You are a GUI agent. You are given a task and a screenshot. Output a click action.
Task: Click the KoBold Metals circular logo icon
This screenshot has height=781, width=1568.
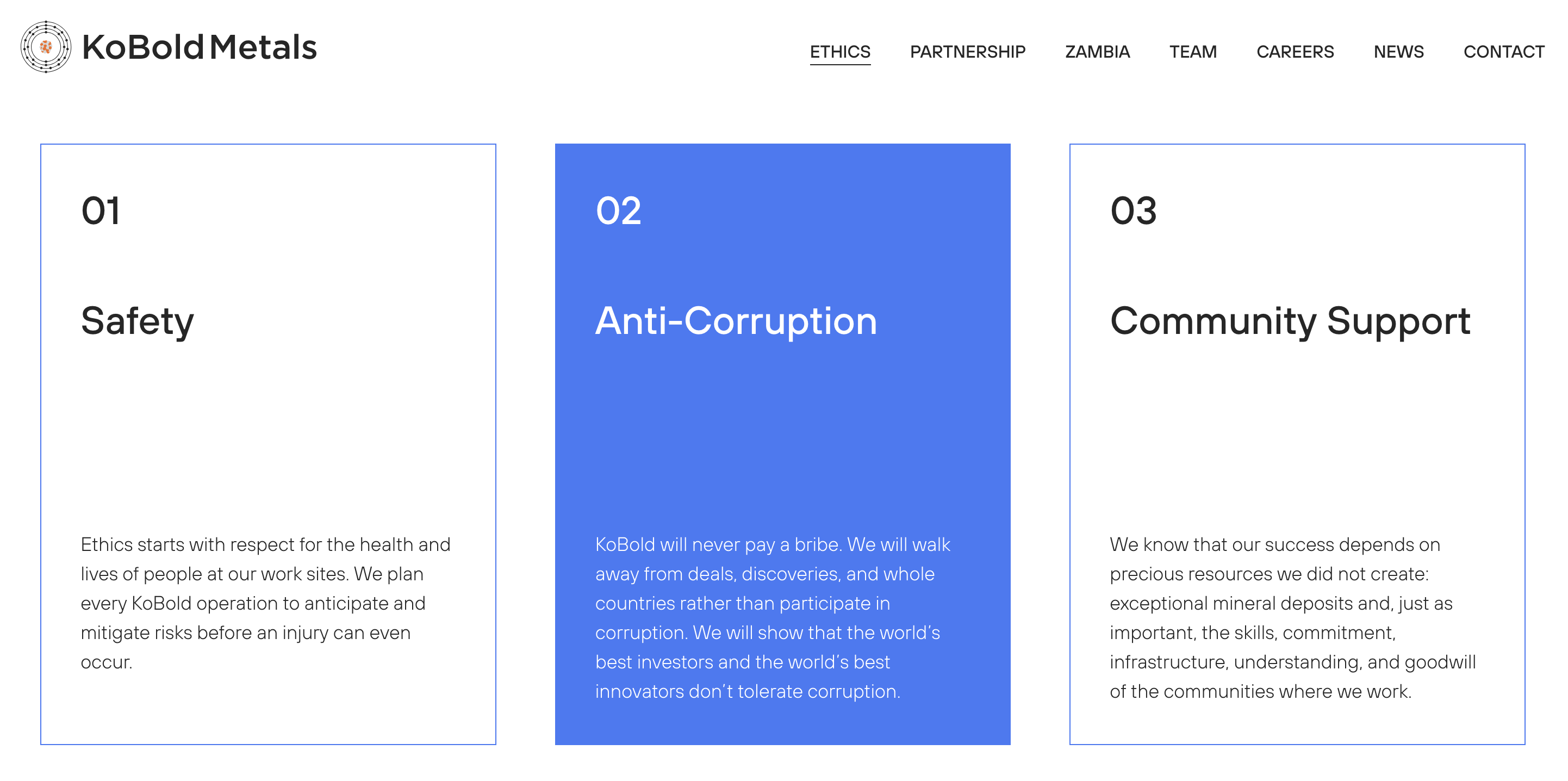[x=46, y=47]
